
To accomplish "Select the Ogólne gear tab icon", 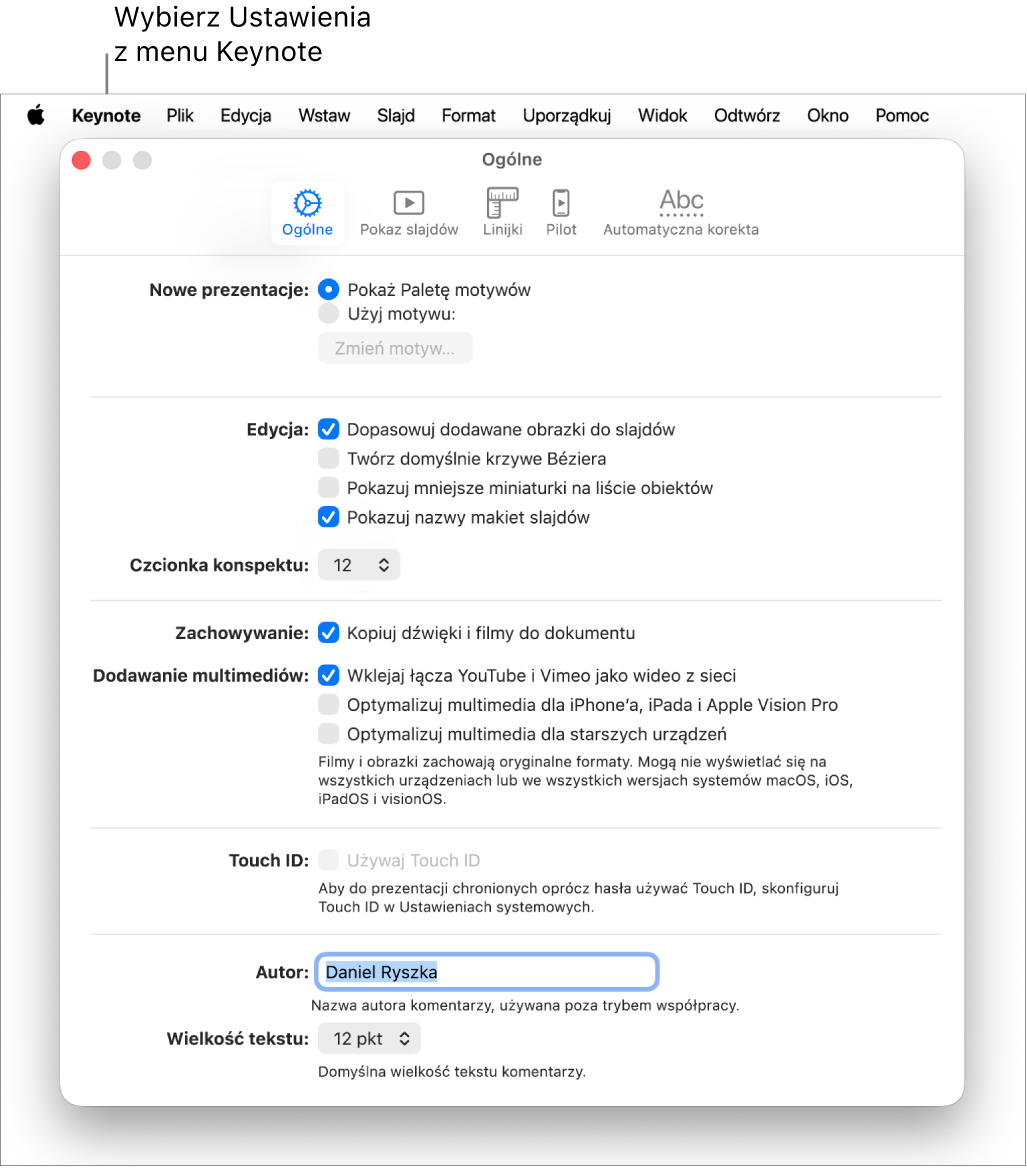I will 307,212.
